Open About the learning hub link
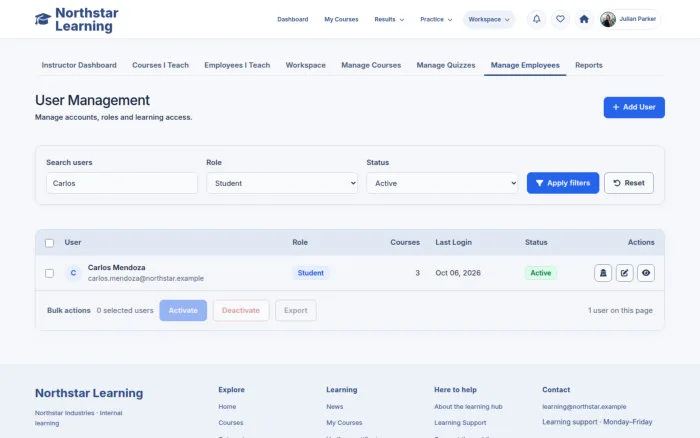700x438 pixels. pyautogui.click(x=468, y=407)
